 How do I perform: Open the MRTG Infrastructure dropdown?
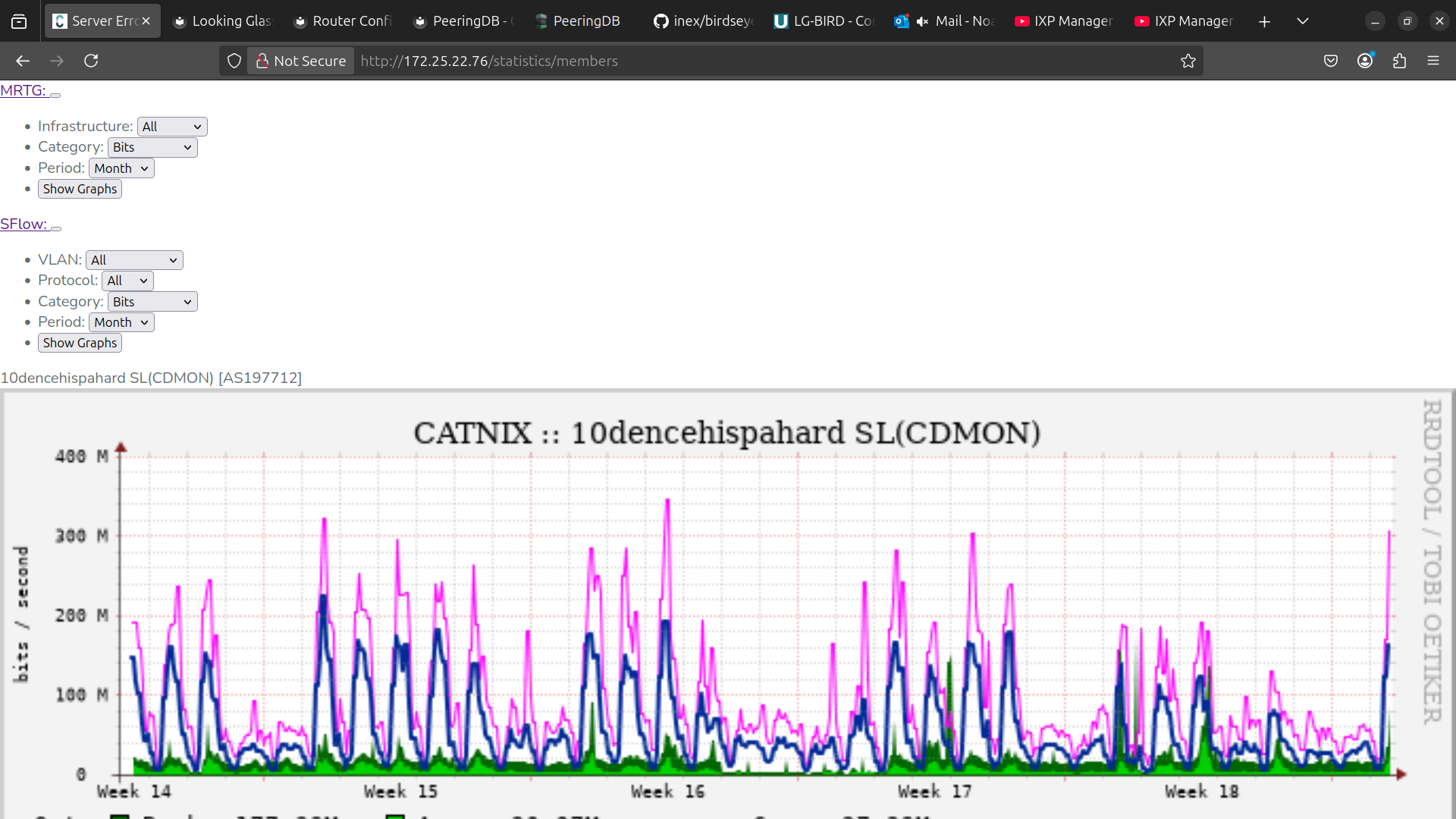[x=172, y=127]
